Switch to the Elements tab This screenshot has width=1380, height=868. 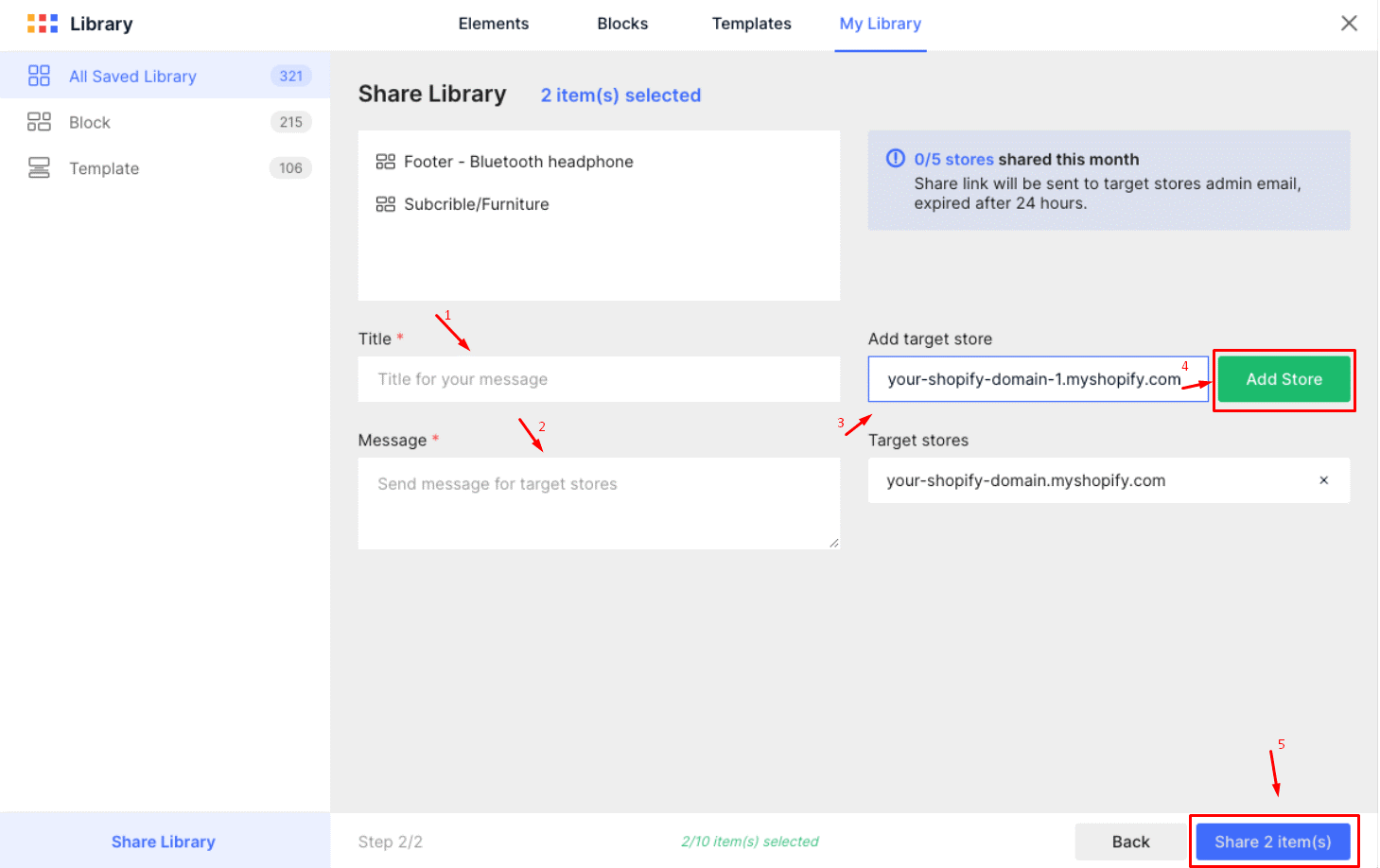tap(493, 24)
